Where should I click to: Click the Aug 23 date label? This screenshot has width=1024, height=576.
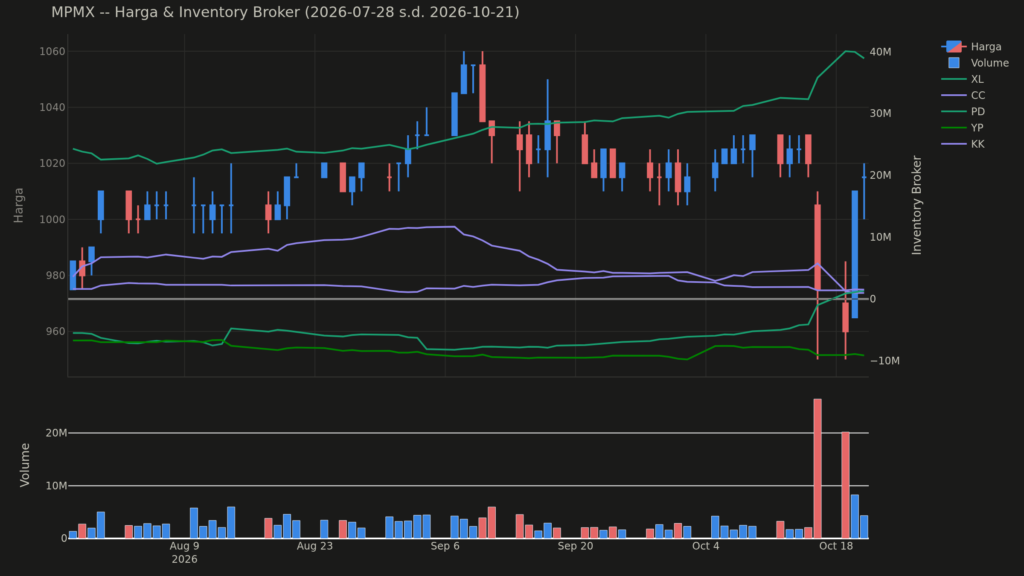[x=315, y=546]
